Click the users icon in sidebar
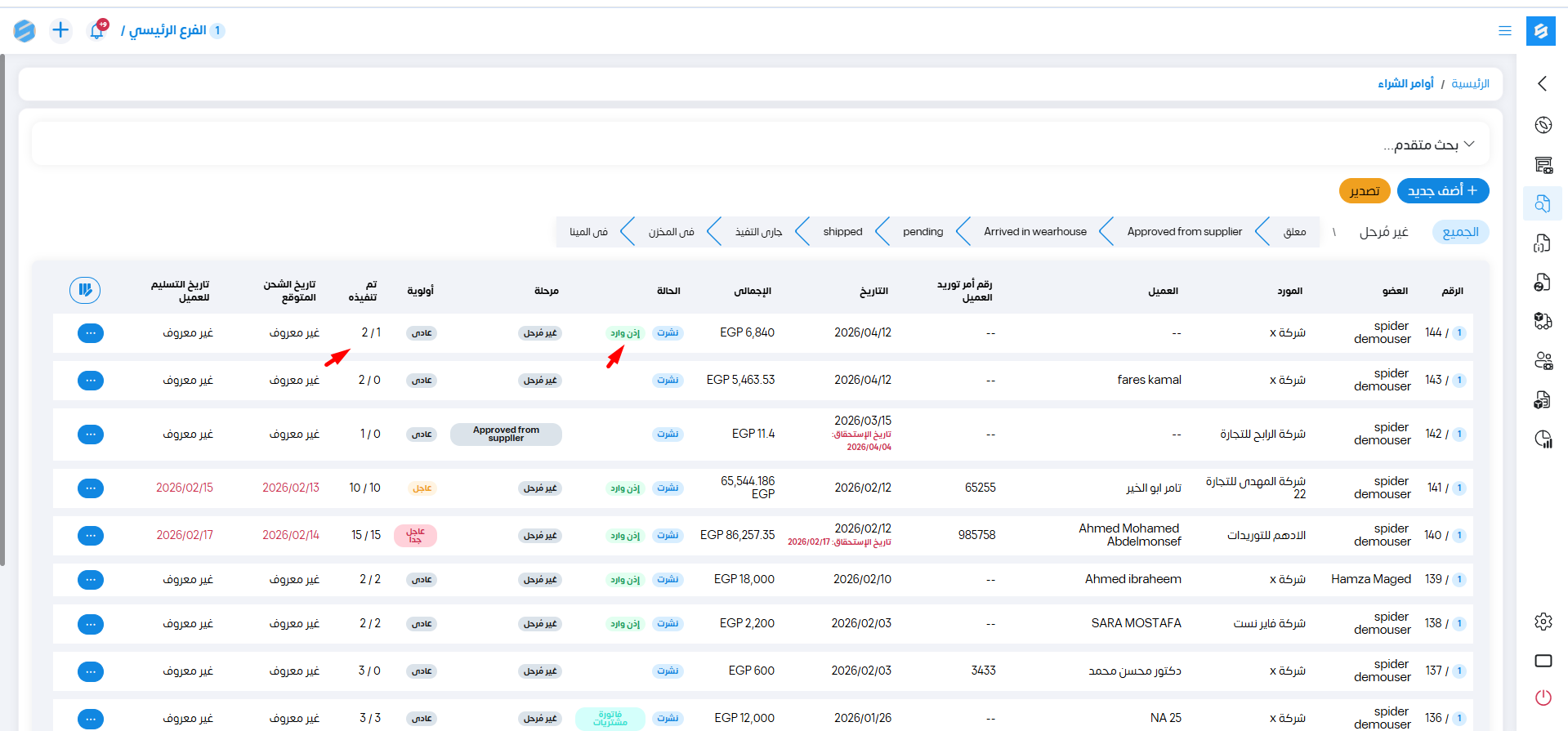This screenshot has height=731, width=1568. 1543,361
